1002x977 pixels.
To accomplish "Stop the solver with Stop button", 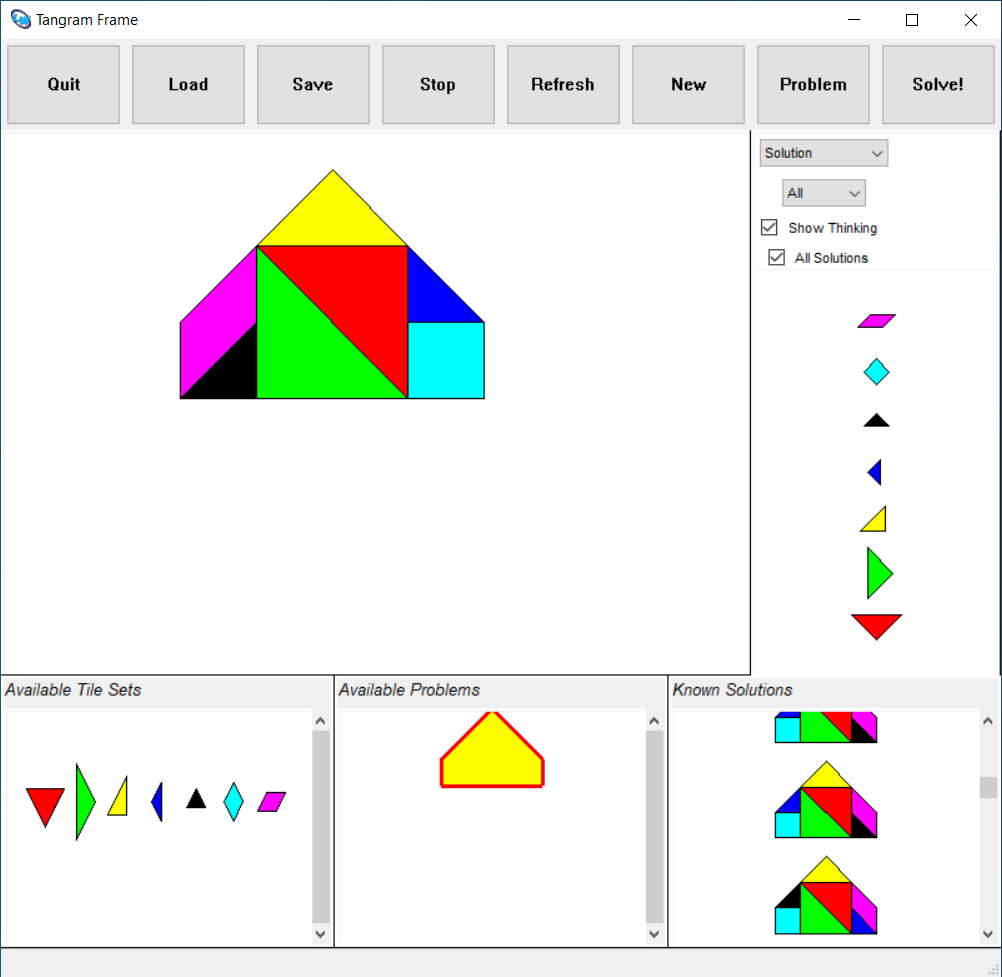I will (x=438, y=84).
